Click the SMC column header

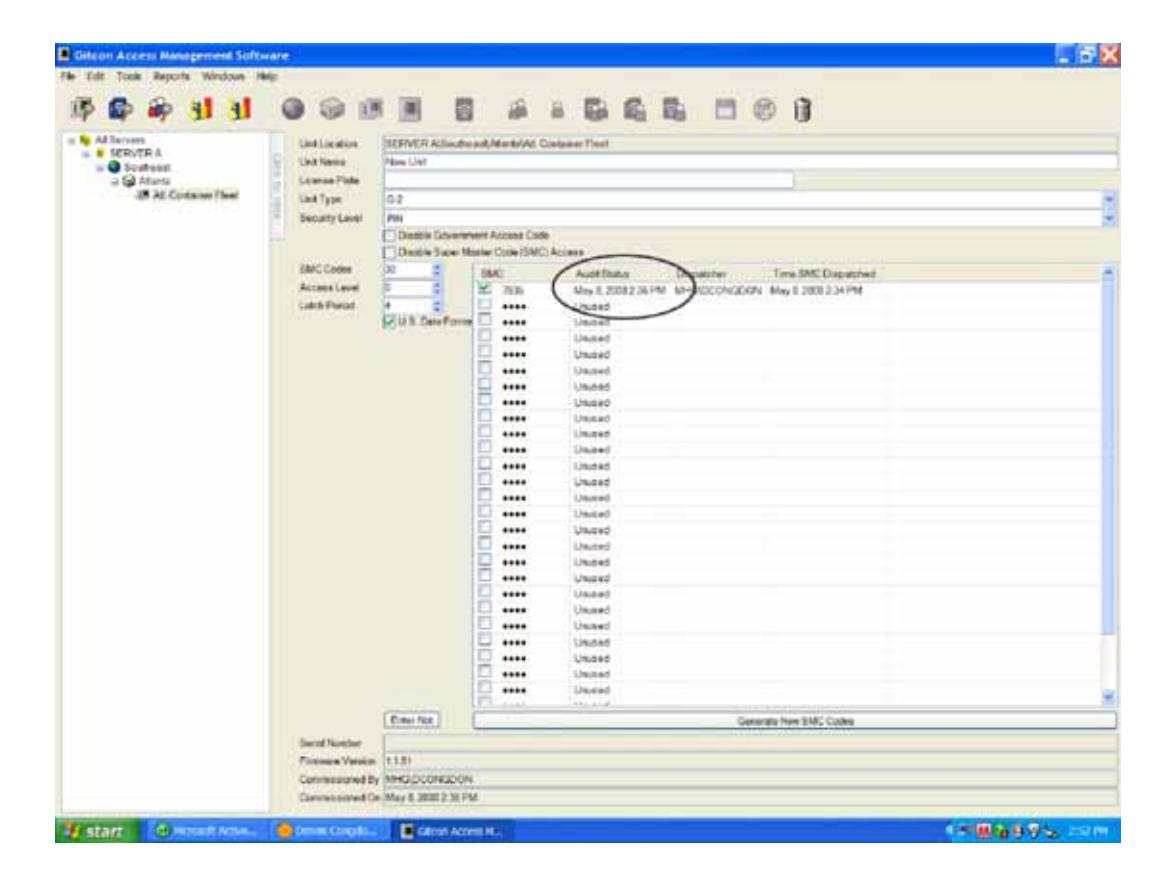click(x=492, y=274)
